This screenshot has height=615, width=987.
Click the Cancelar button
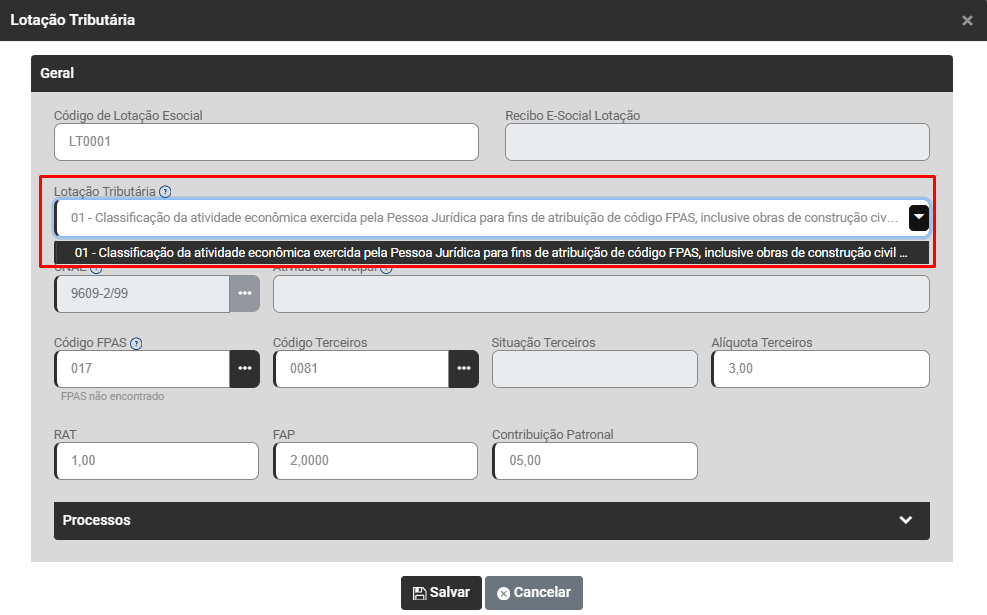click(534, 593)
